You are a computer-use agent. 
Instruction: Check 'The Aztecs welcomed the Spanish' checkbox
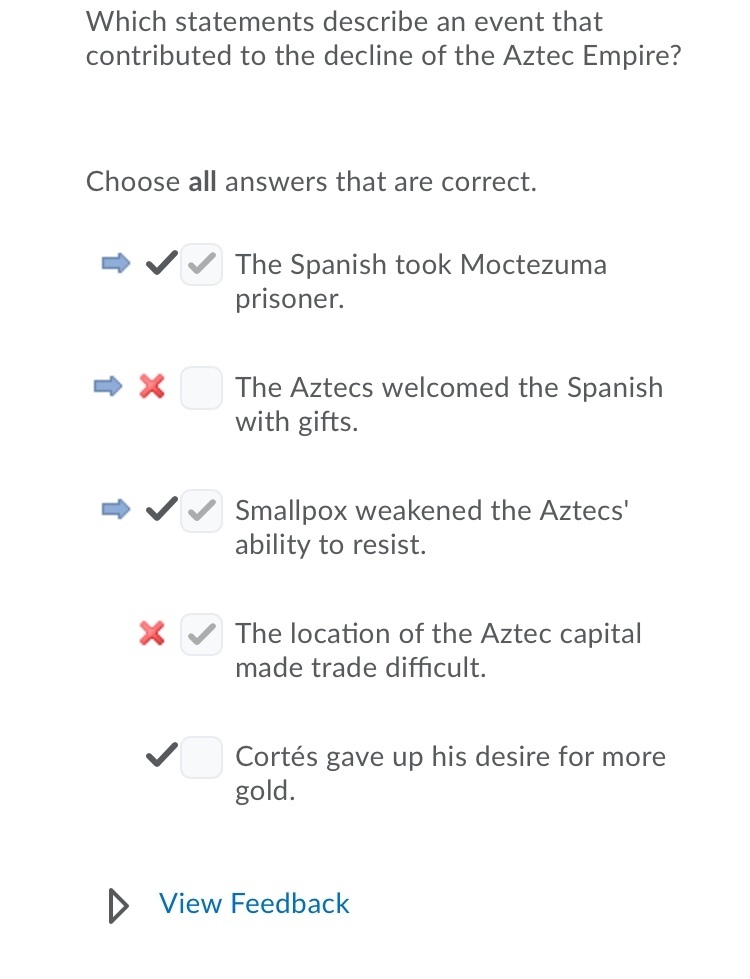[x=201, y=388]
